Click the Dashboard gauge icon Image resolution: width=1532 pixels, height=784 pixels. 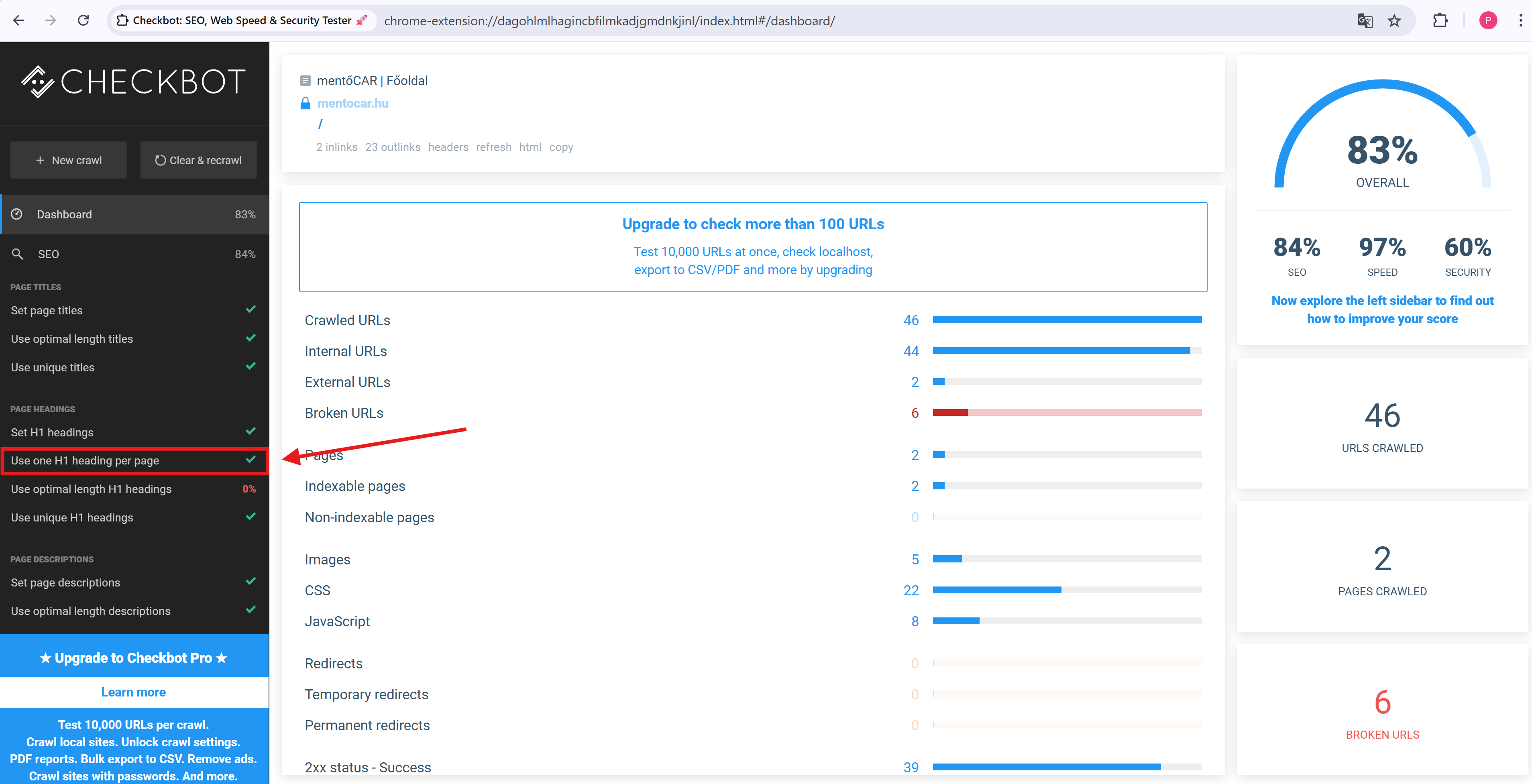[17, 214]
